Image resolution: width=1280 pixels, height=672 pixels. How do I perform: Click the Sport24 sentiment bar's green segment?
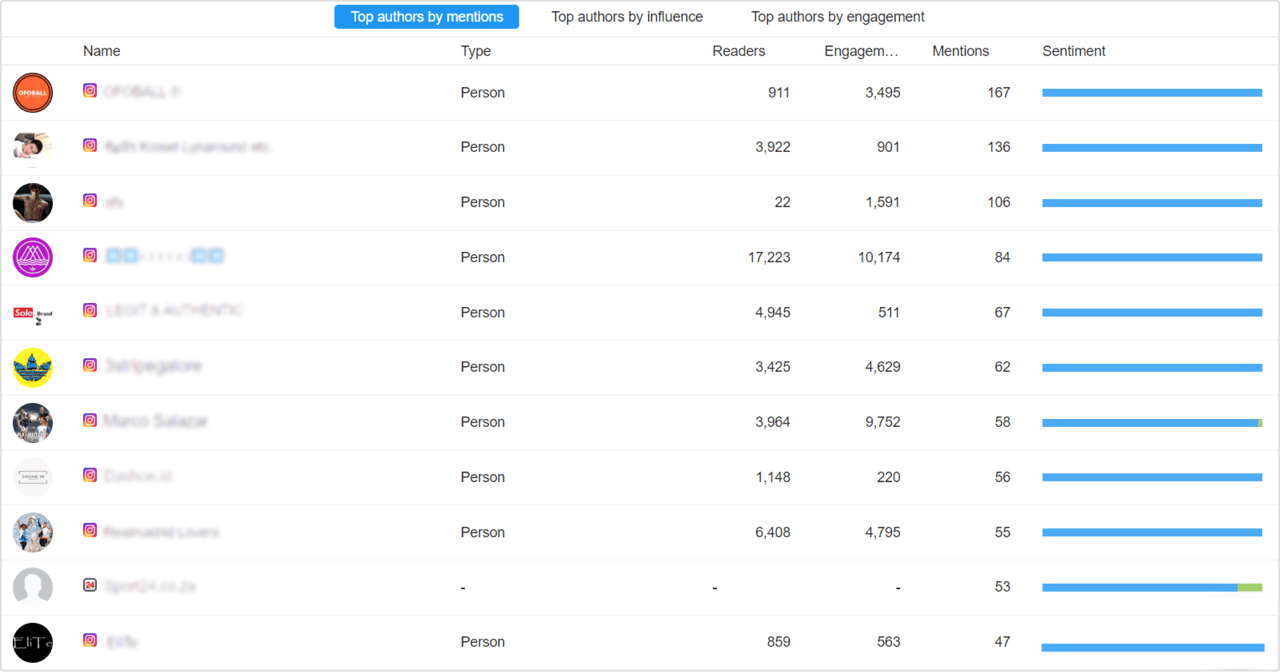[1249, 587]
